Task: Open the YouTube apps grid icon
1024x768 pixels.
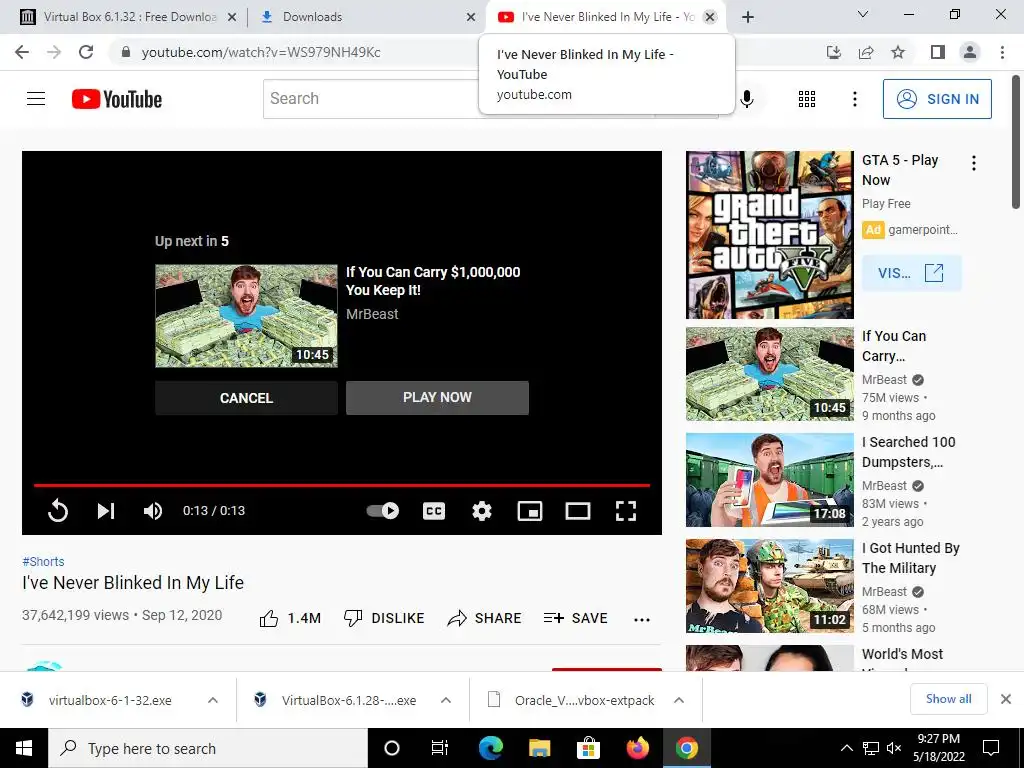Action: pos(807,99)
